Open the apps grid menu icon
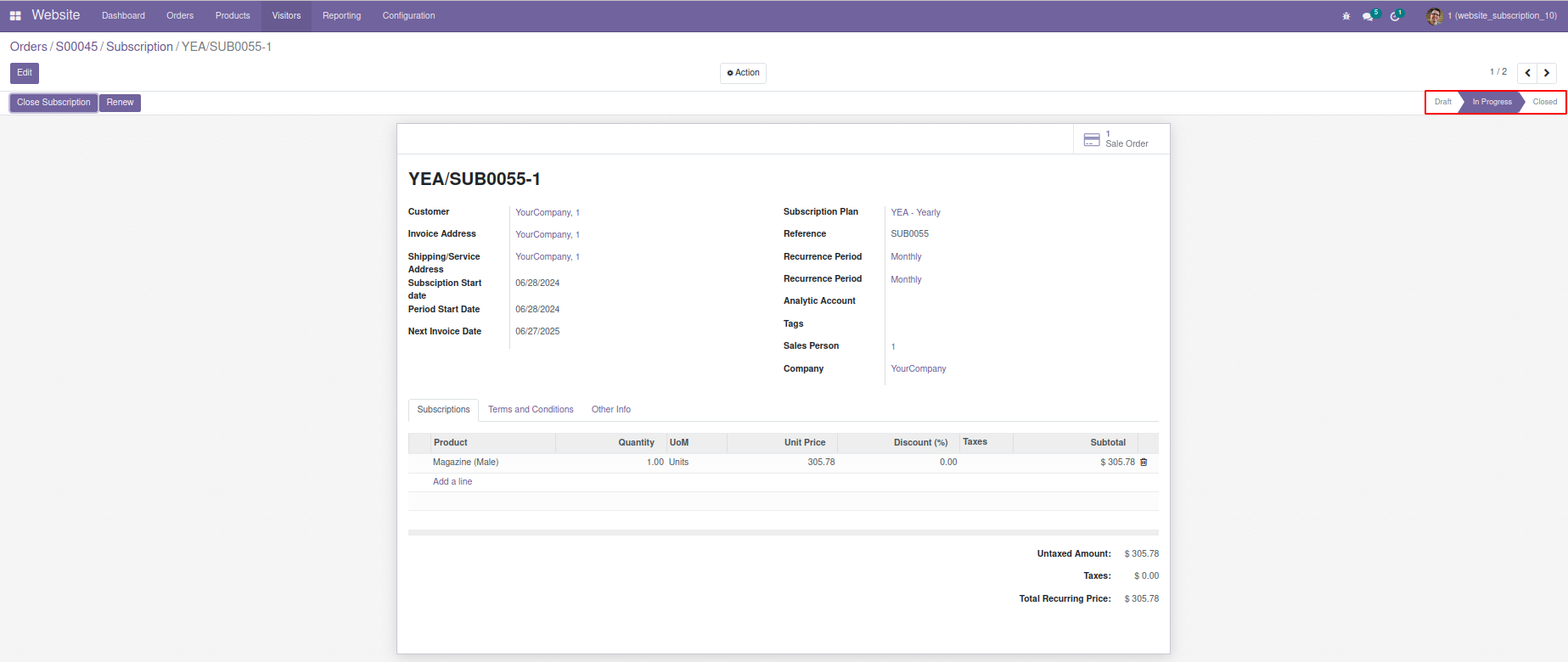Image resolution: width=1568 pixels, height=662 pixels. (15, 16)
